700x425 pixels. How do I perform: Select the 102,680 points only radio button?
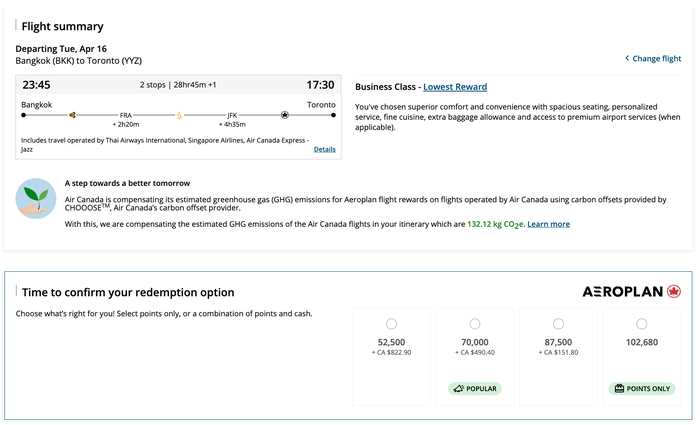click(642, 324)
